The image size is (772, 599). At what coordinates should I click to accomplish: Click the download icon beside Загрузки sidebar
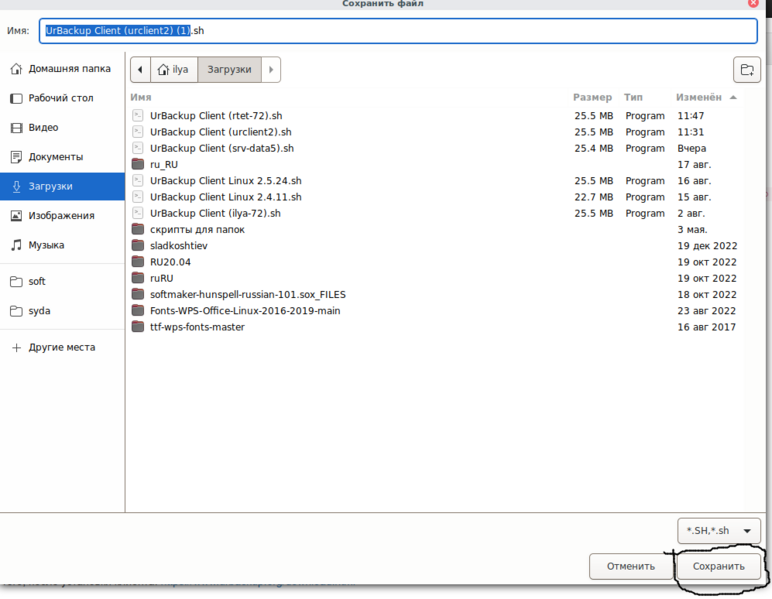tap(16, 186)
